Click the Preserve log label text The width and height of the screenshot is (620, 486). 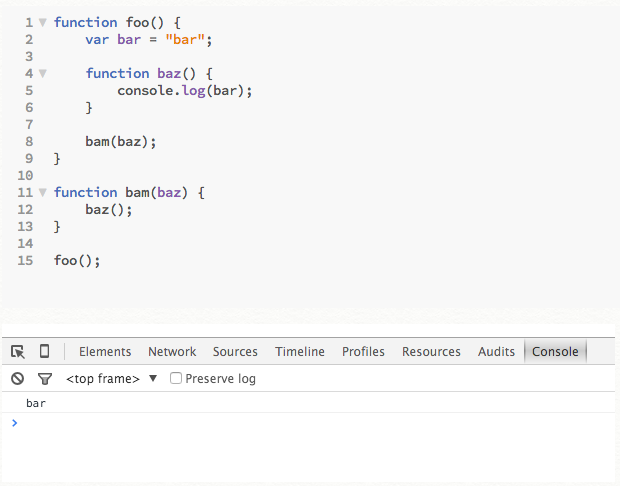tap(220, 379)
